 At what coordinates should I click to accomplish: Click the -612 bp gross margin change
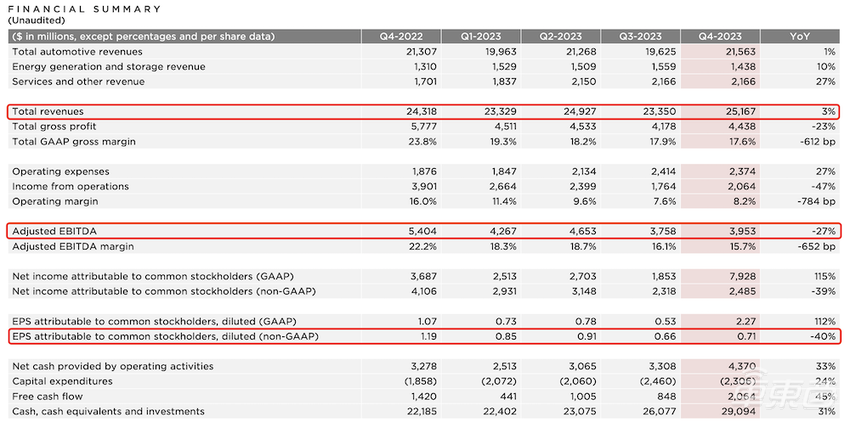tap(818, 142)
